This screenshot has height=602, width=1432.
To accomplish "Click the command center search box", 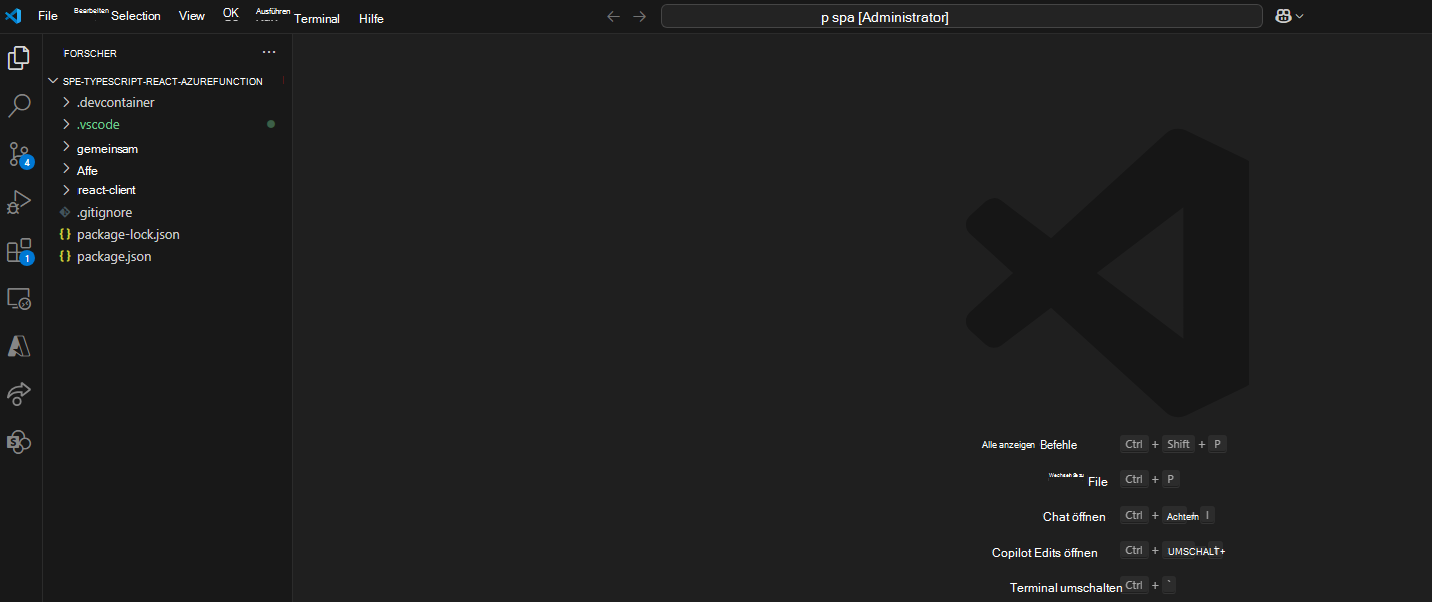I will pos(962,16).
